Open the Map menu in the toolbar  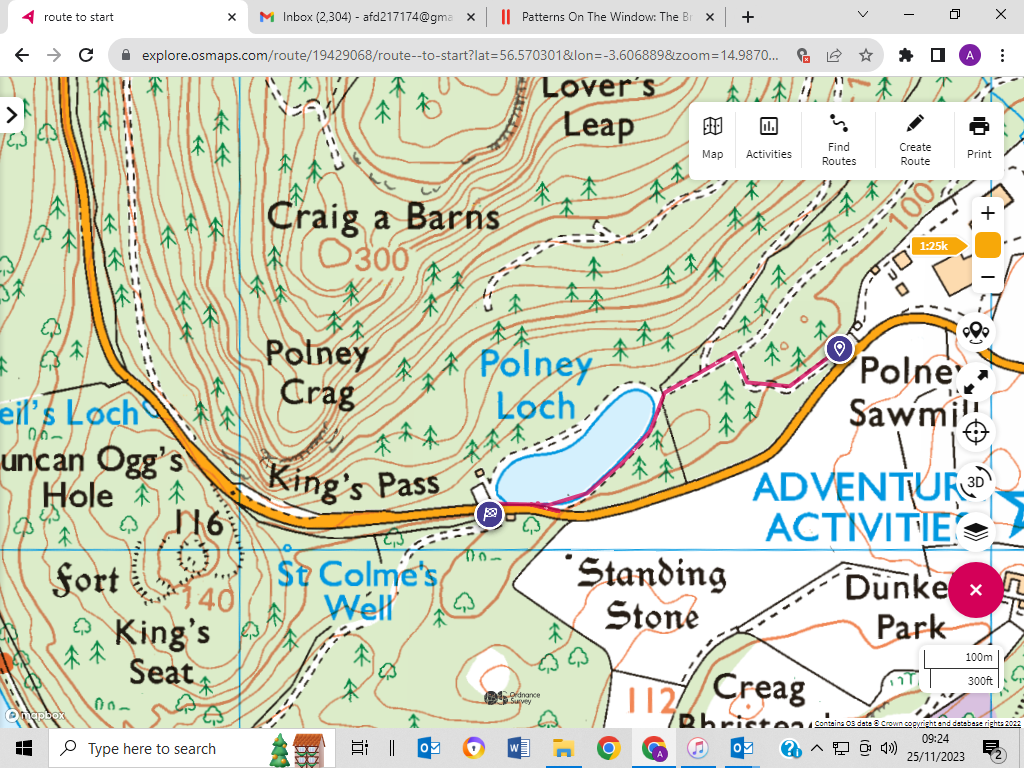pyautogui.click(x=712, y=138)
